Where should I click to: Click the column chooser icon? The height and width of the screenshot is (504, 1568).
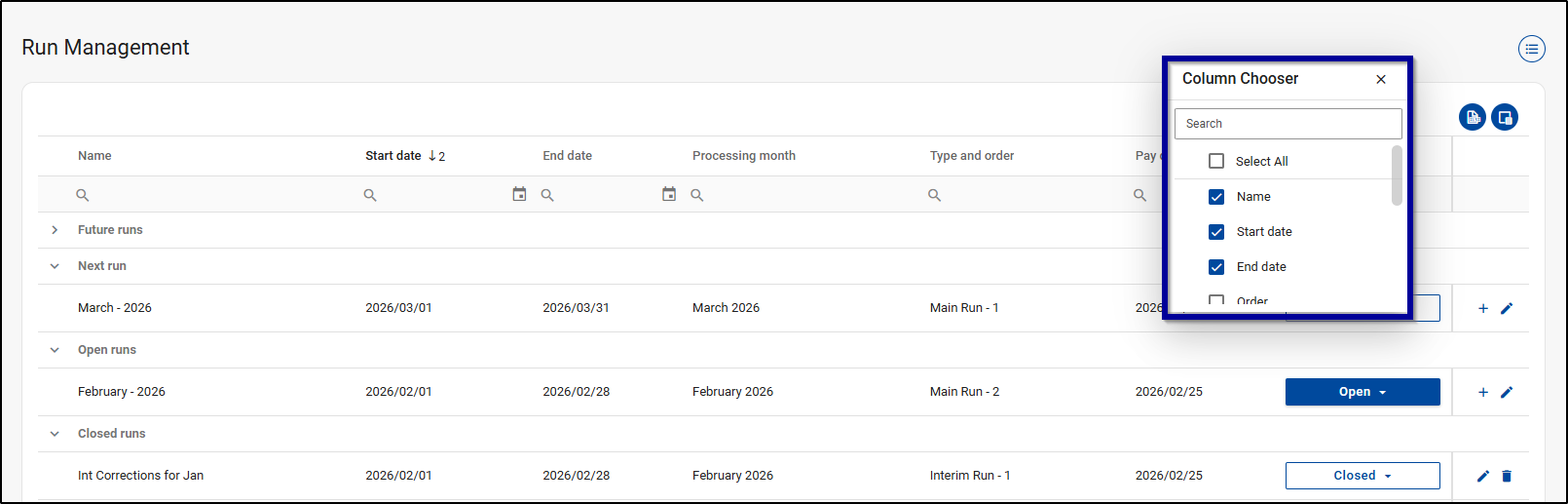1505,117
